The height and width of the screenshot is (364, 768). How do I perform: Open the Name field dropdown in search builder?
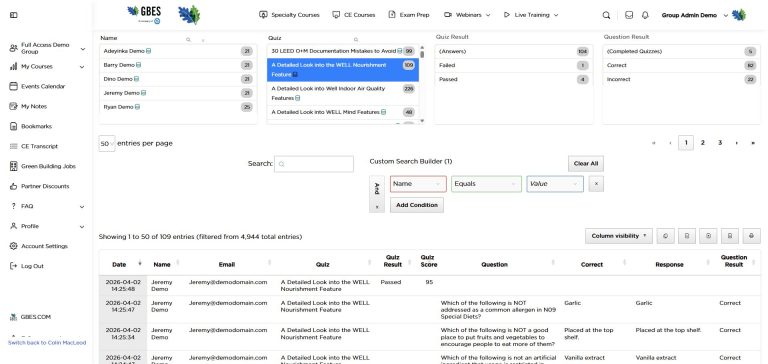[x=418, y=184]
